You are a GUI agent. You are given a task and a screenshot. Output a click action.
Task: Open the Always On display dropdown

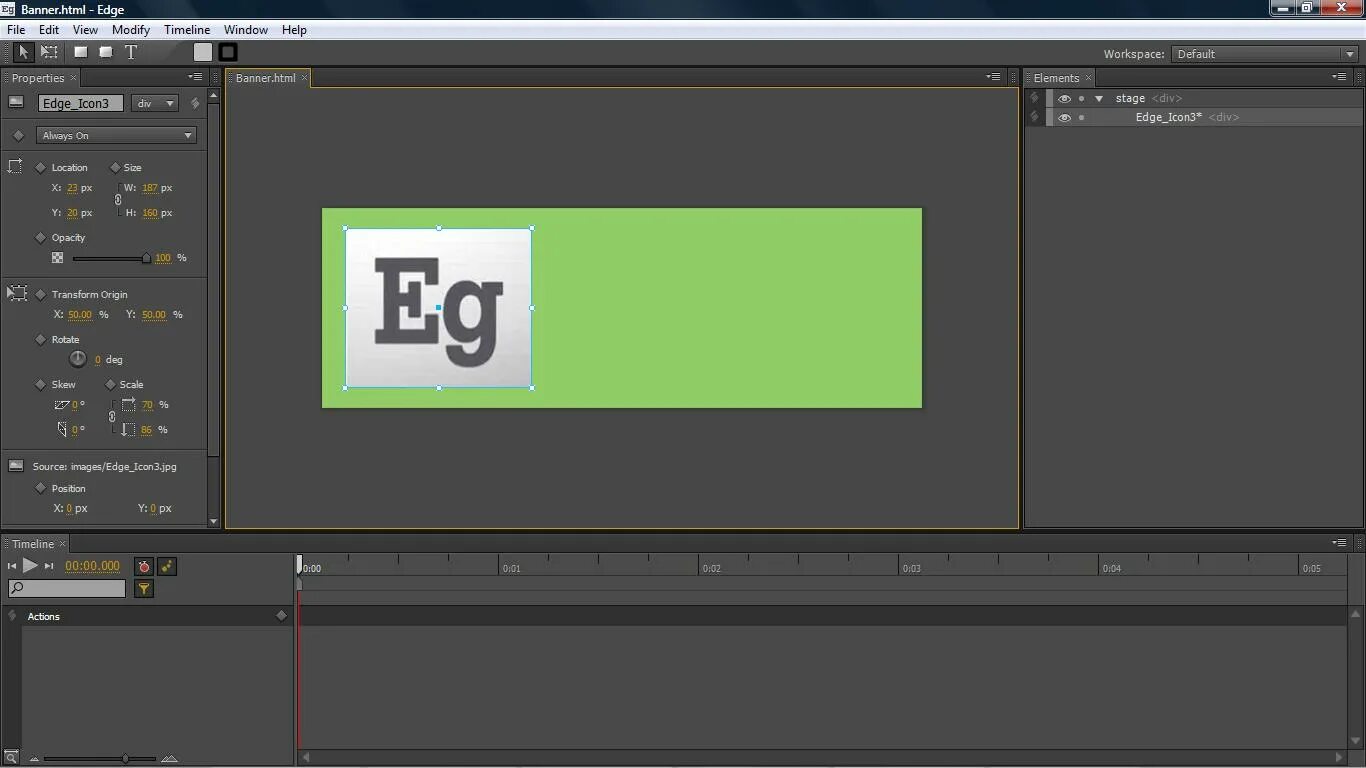tap(116, 135)
